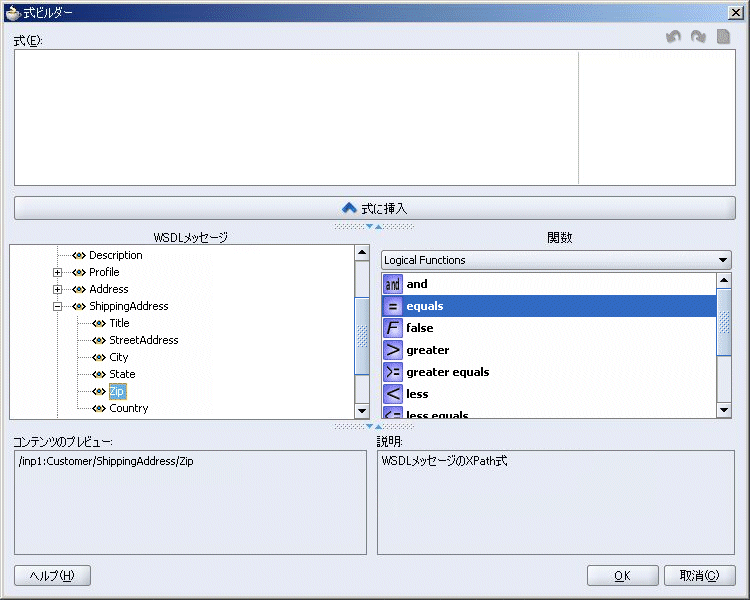This screenshot has width=750, height=600.
Task: Click the clear document icon above expression
Action: 724,37
